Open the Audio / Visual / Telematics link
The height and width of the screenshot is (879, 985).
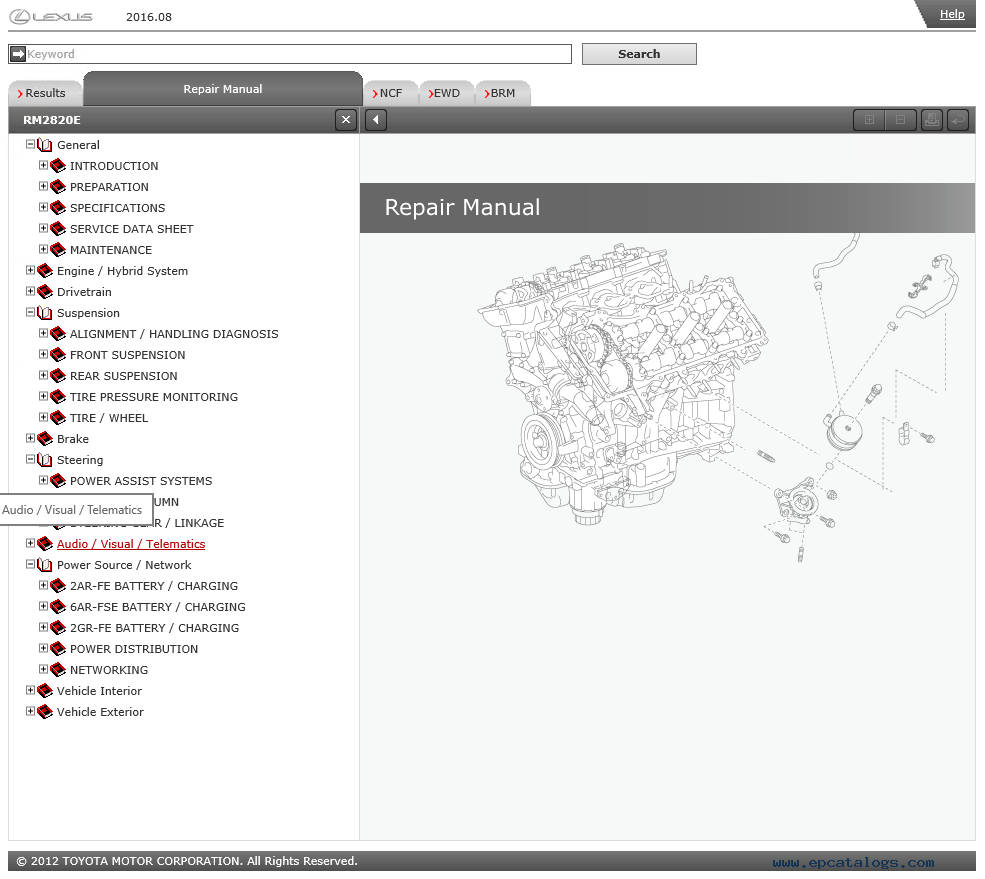131,544
